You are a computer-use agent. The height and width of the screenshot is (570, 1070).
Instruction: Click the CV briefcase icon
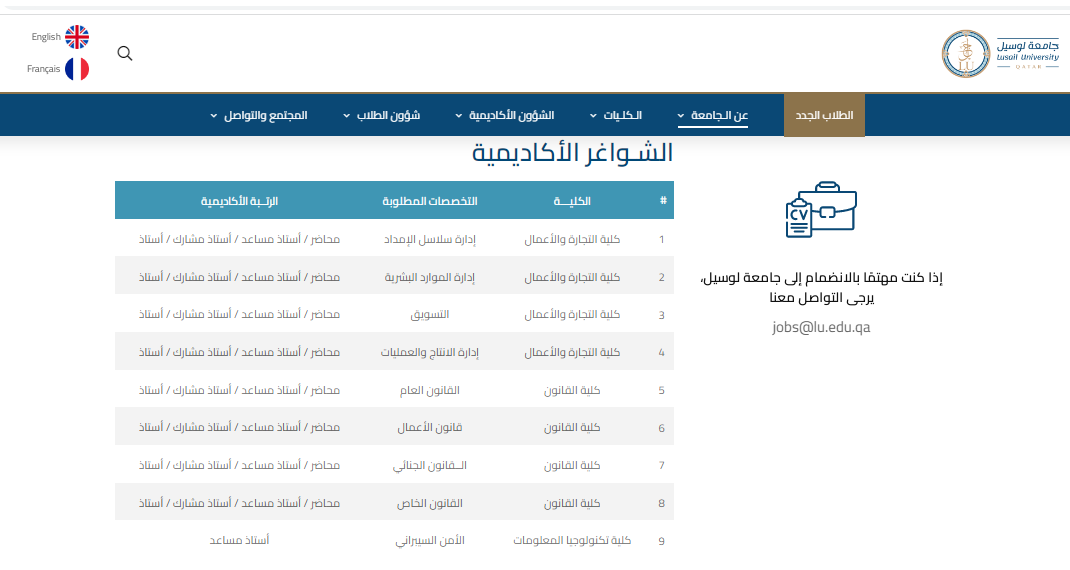point(821,211)
